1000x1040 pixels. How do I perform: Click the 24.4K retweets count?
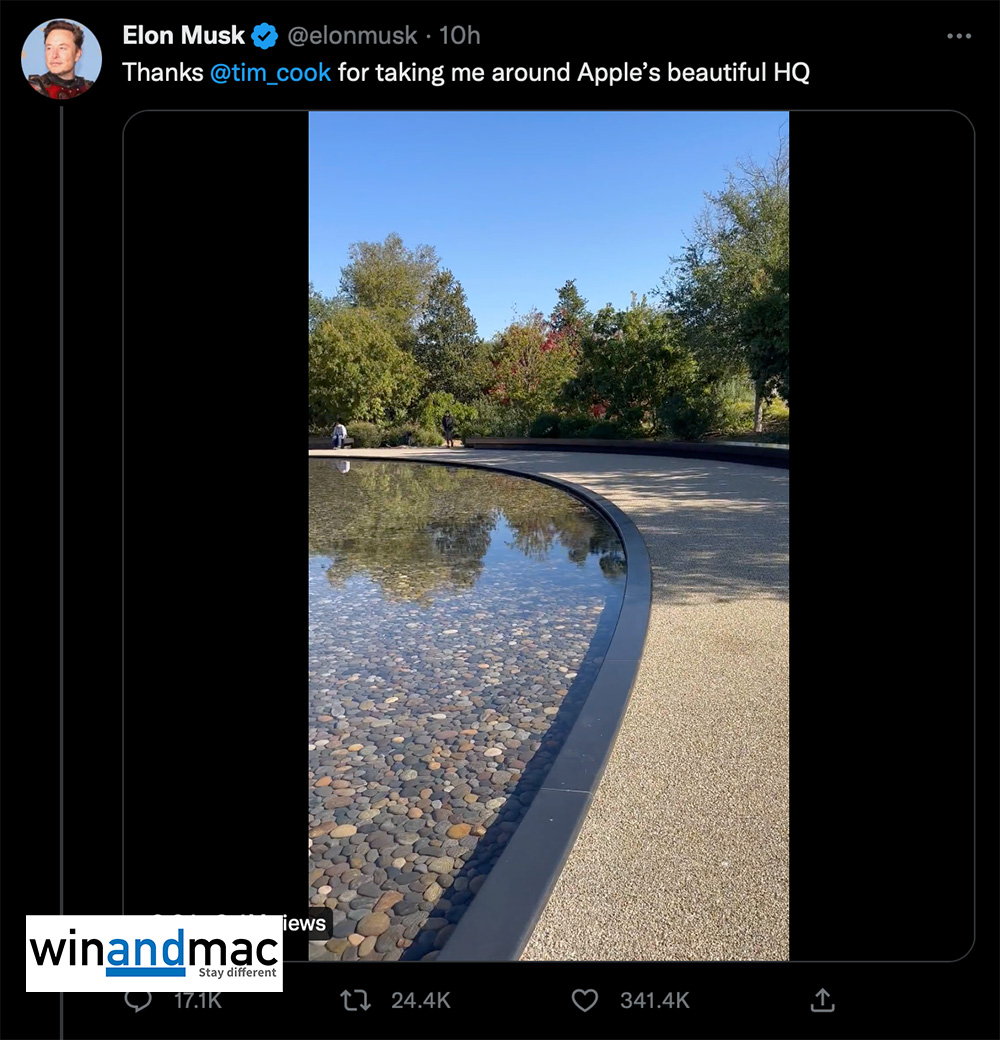coord(421,1000)
